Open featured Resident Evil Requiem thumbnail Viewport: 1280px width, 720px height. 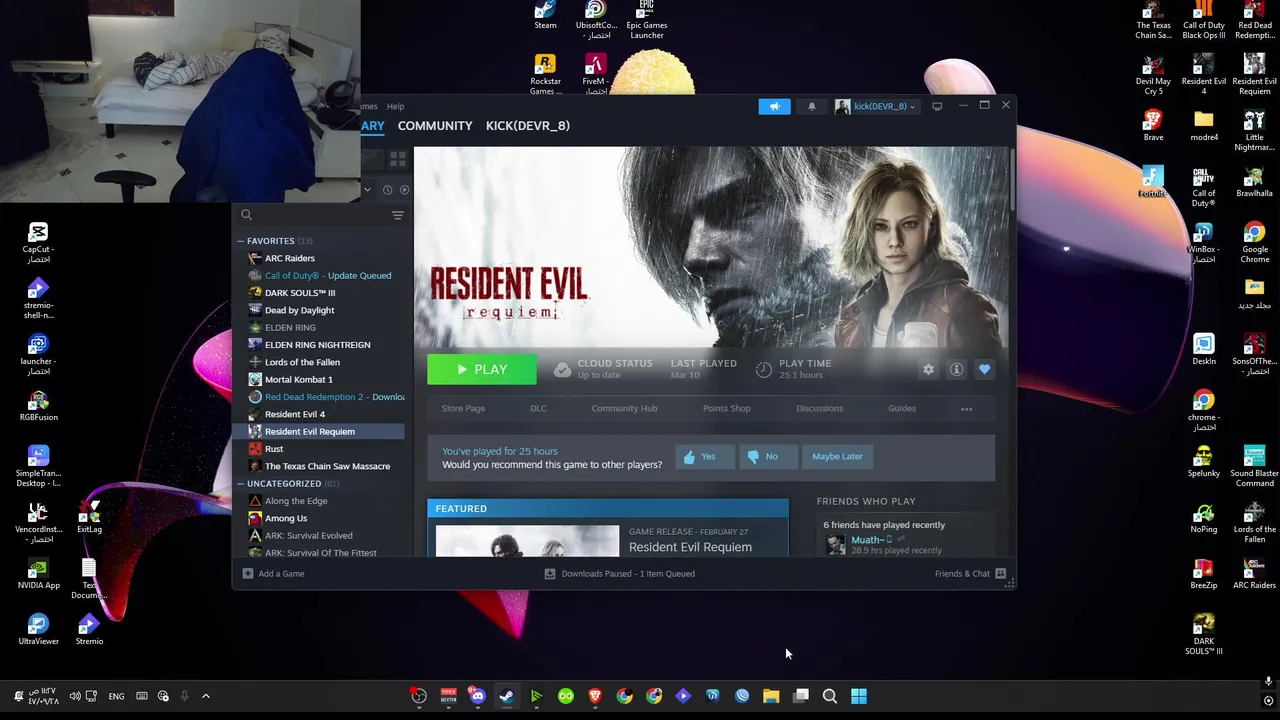527,541
